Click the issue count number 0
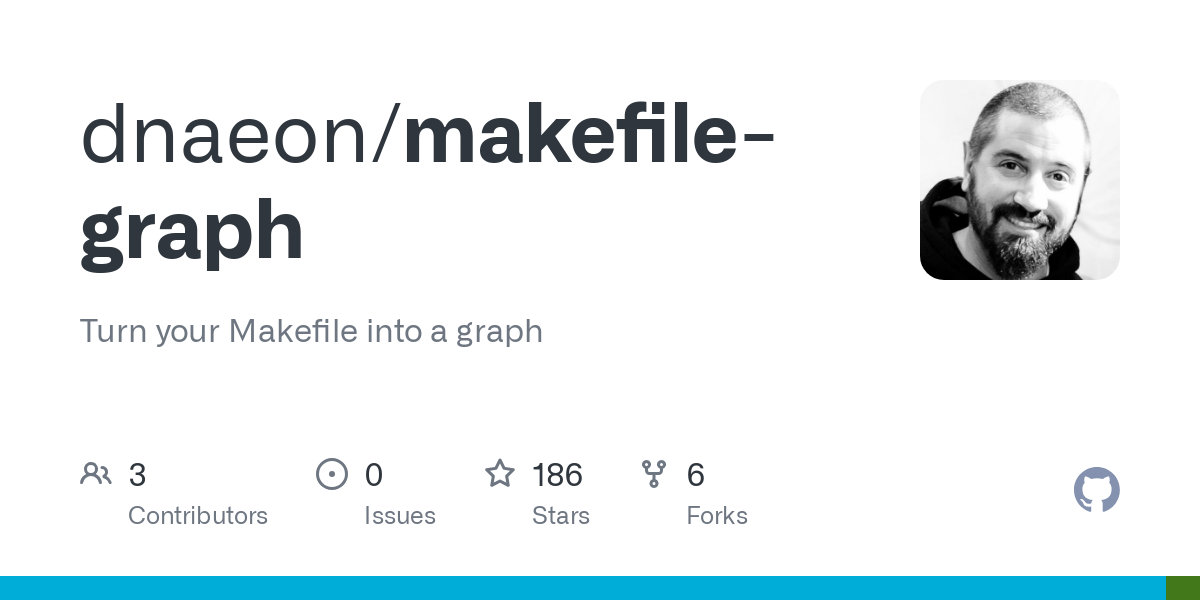Image resolution: width=1200 pixels, height=600 pixels. click(x=374, y=475)
